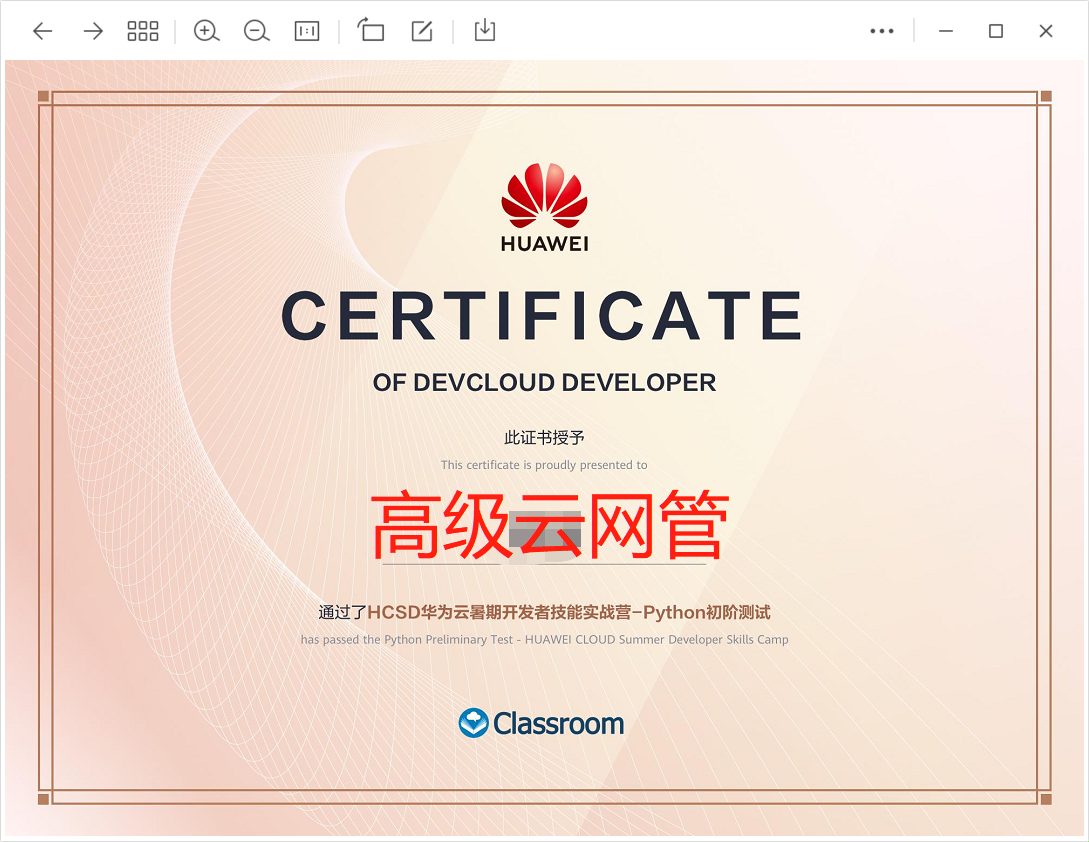Zoom in on the certificate
The width and height of the screenshot is (1089, 842).
[206, 31]
